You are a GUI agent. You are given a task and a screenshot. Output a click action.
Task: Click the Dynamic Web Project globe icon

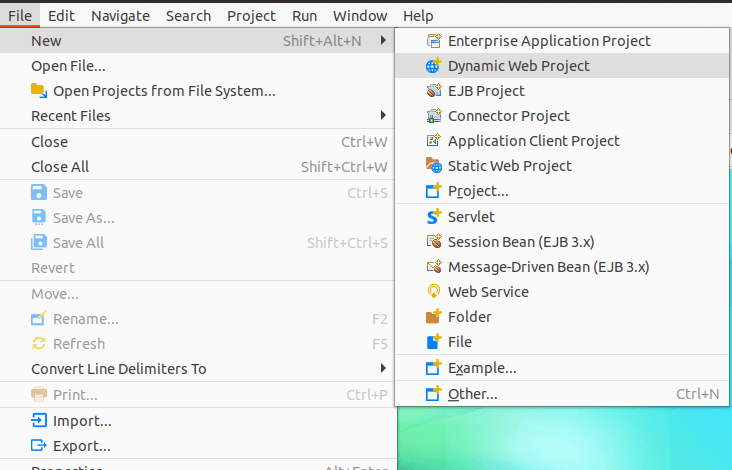433,66
